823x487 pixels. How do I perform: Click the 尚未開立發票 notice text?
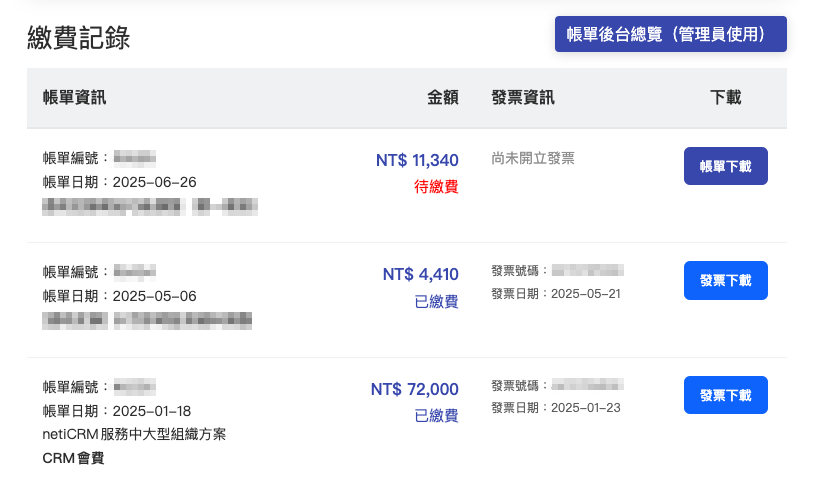coord(533,158)
